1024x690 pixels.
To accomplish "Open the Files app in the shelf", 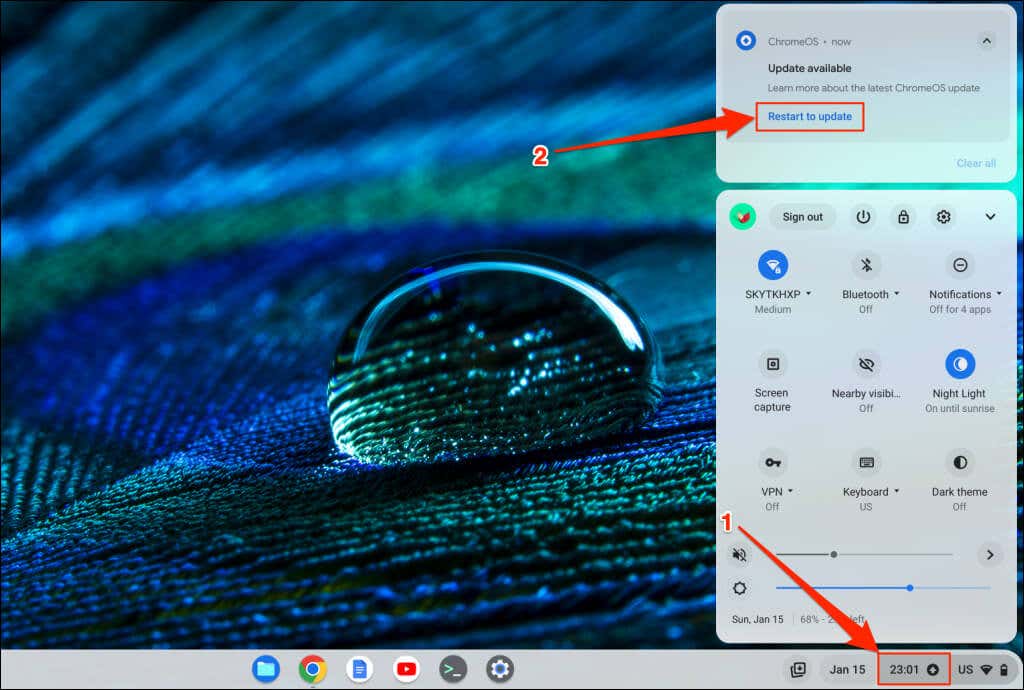I will tap(266, 669).
